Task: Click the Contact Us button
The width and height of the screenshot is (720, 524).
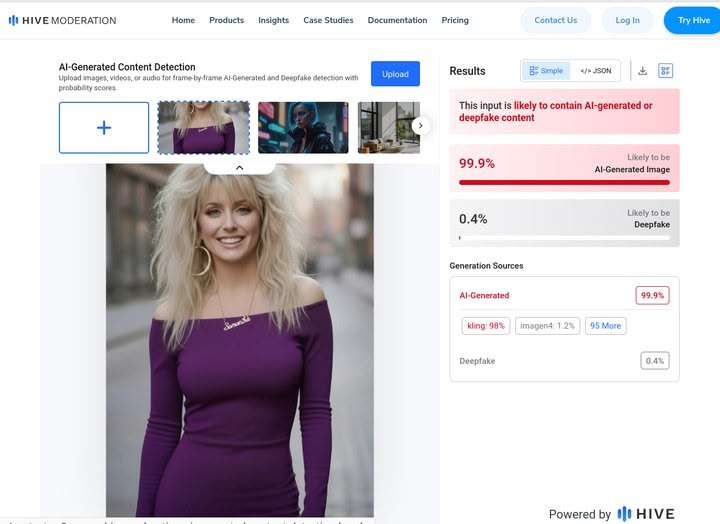Action: point(555,20)
